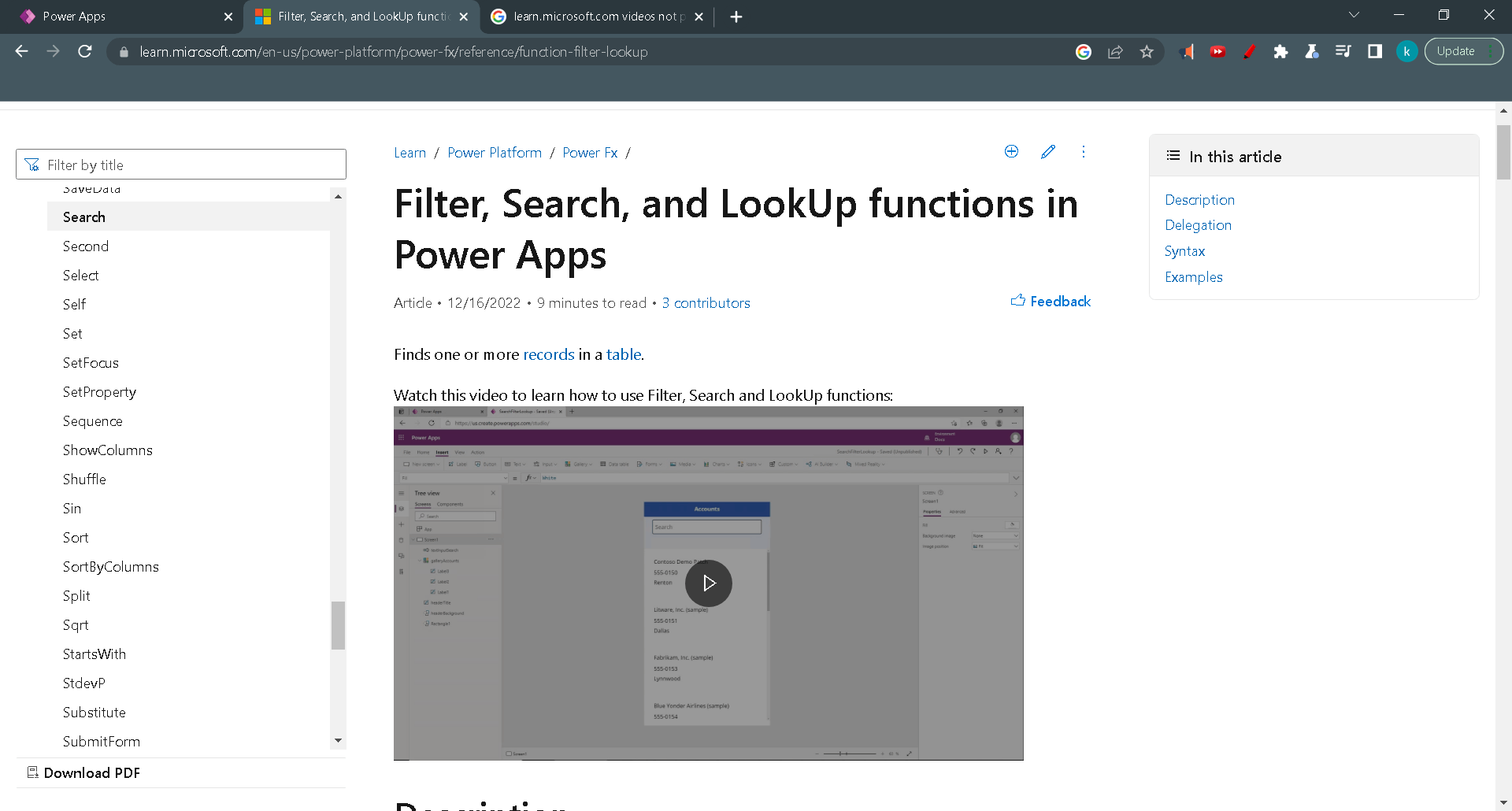The width and height of the screenshot is (1512, 811).
Task: Go back to previous page in browser
Action: 22,51
